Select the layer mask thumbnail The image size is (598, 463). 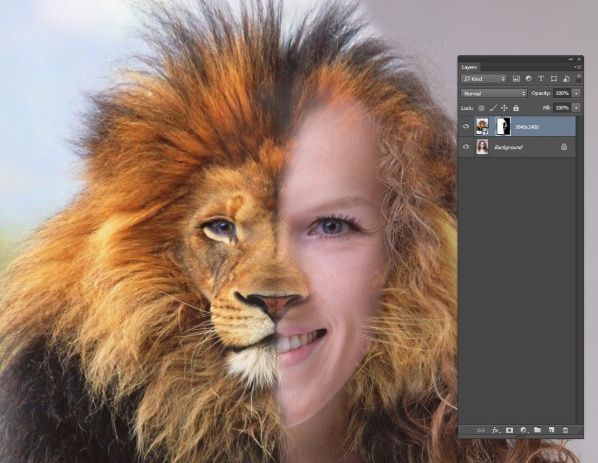point(503,127)
